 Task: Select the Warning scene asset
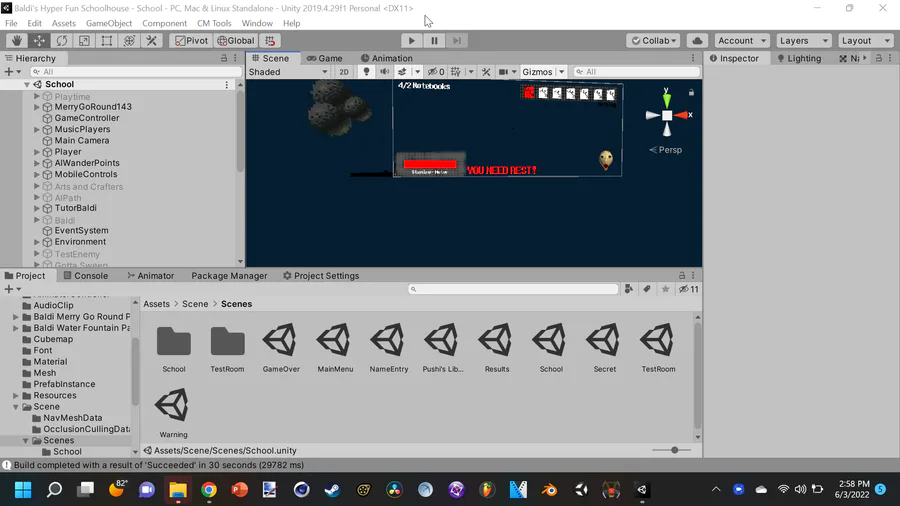click(173, 413)
